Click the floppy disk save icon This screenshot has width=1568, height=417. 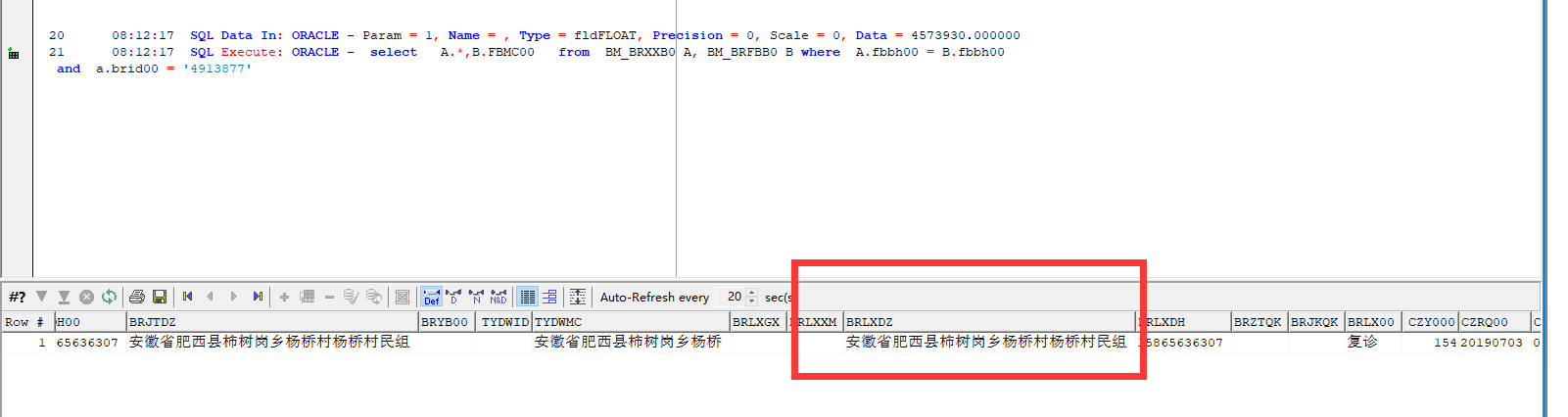click(x=160, y=297)
